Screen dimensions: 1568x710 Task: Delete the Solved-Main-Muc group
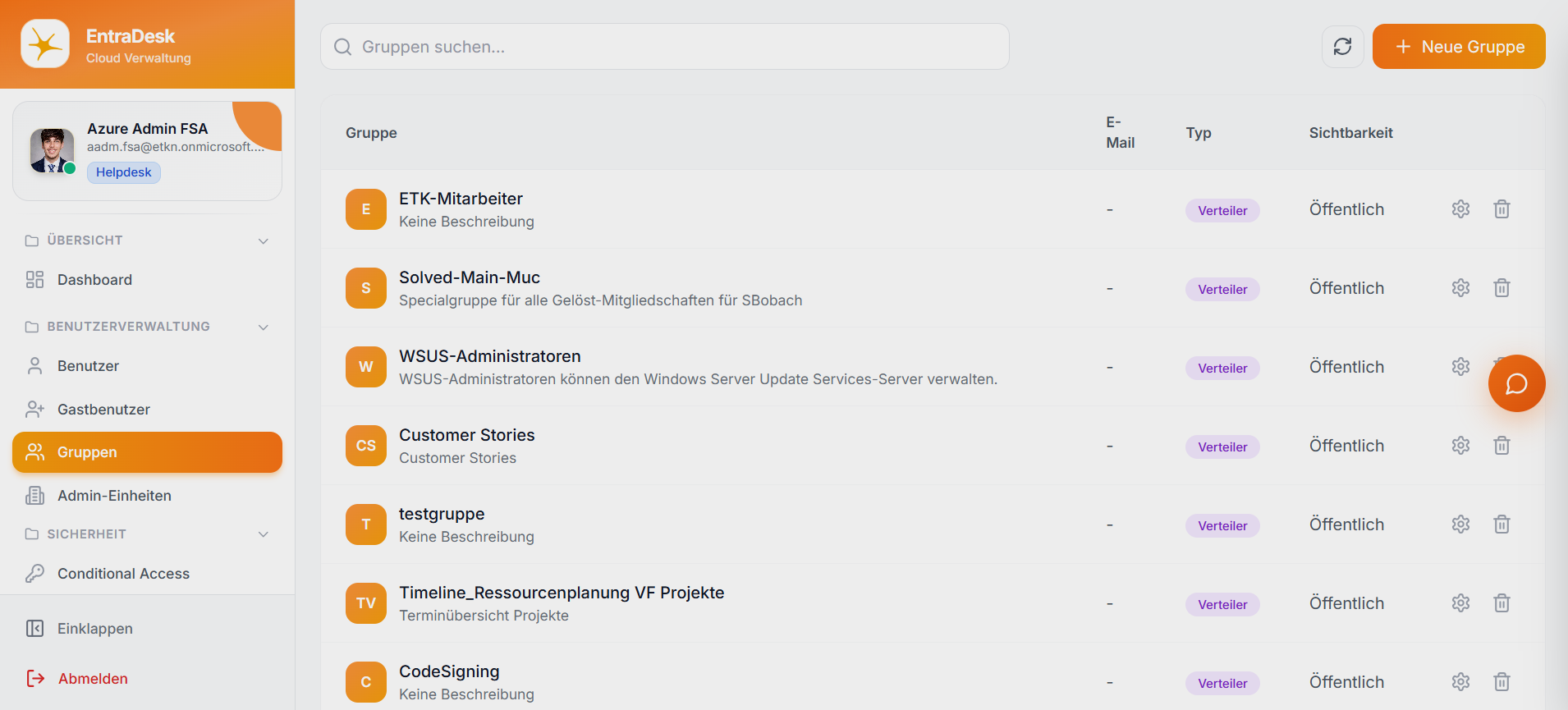(x=1502, y=288)
